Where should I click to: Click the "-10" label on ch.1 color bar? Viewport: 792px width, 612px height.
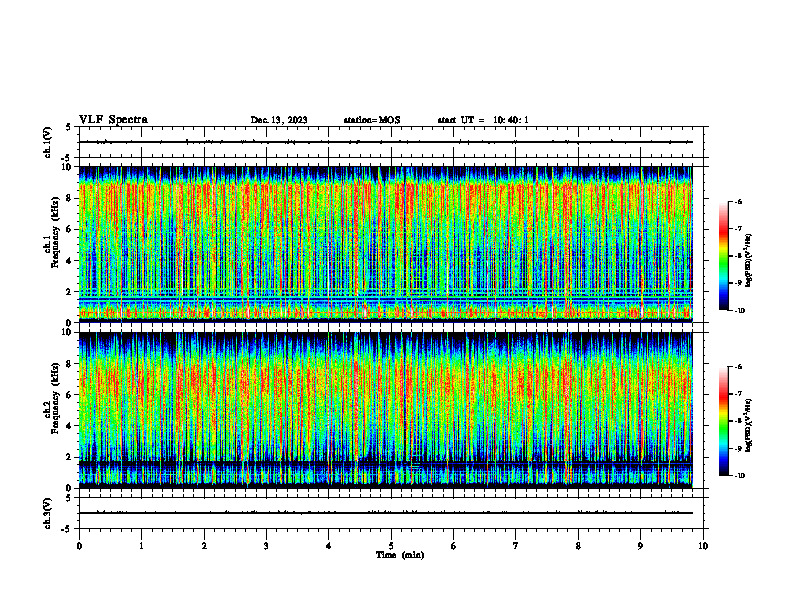click(740, 311)
